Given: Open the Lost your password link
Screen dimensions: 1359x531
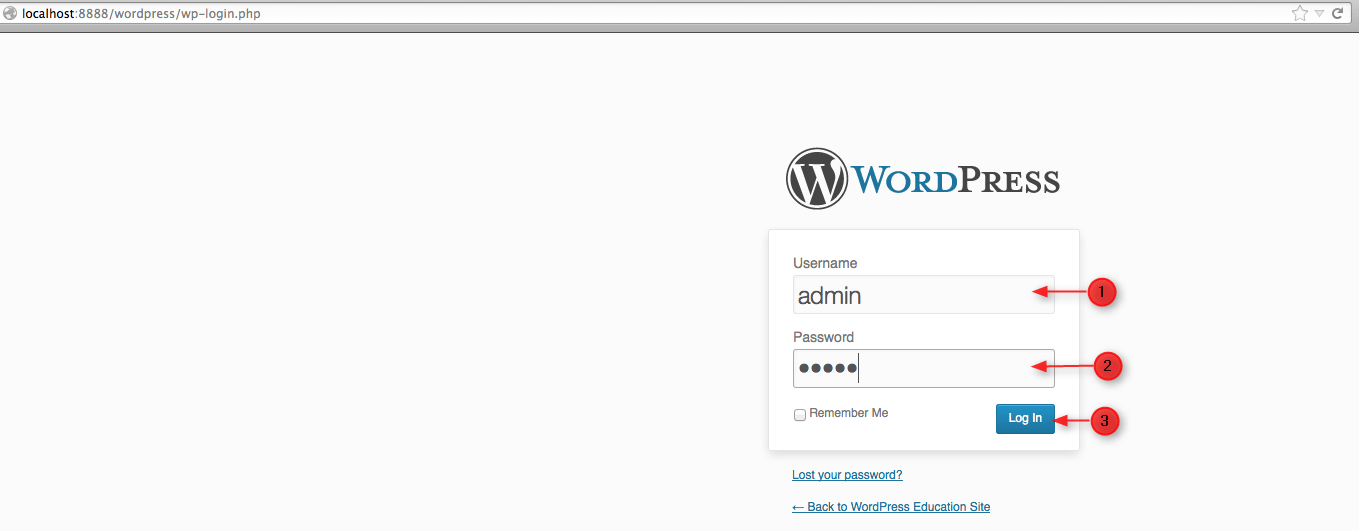Looking at the screenshot, I should click(847, 475).
